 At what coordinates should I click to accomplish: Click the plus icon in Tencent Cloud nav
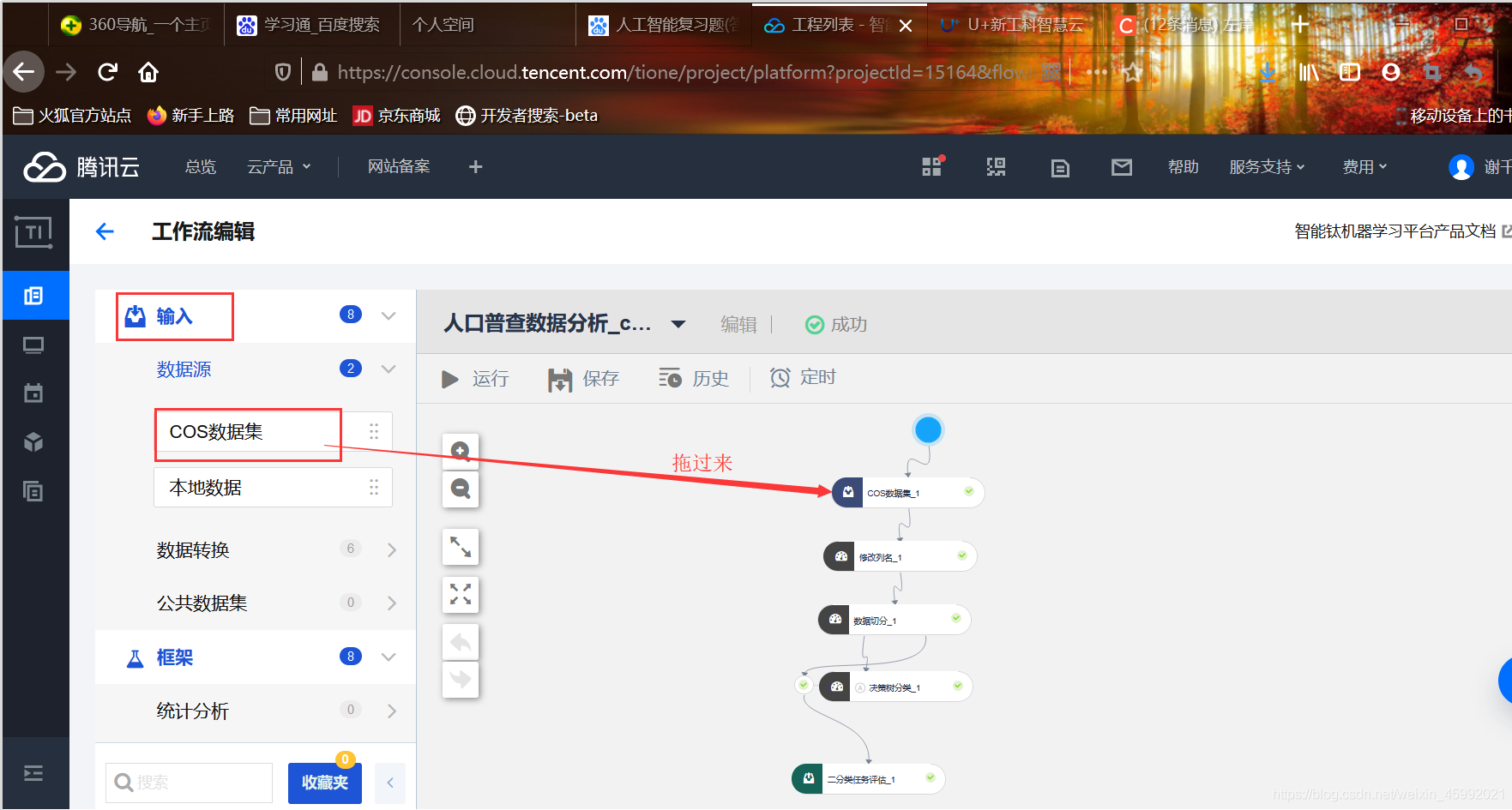point(476,167)
